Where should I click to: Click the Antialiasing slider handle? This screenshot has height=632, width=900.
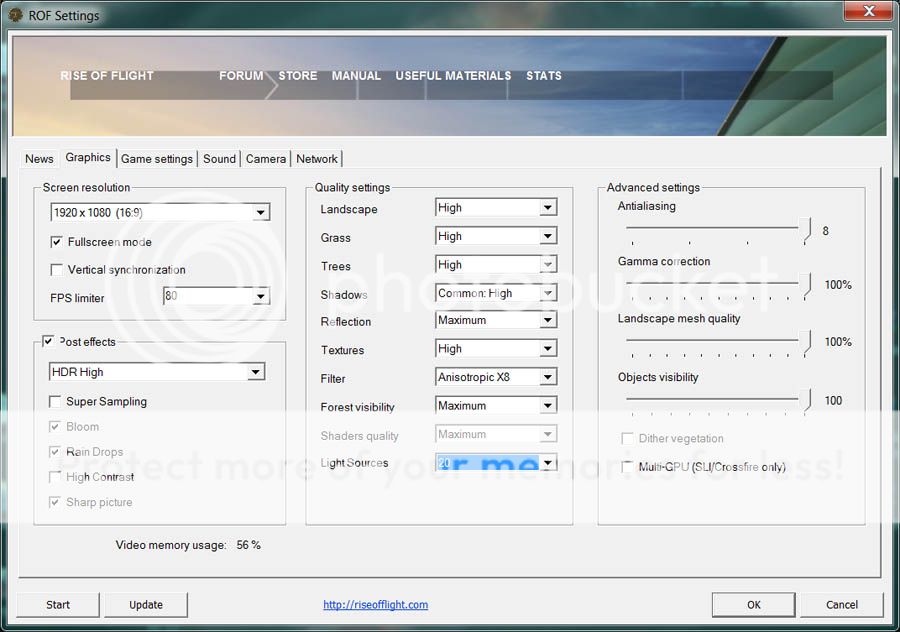[x=807, y=231]
